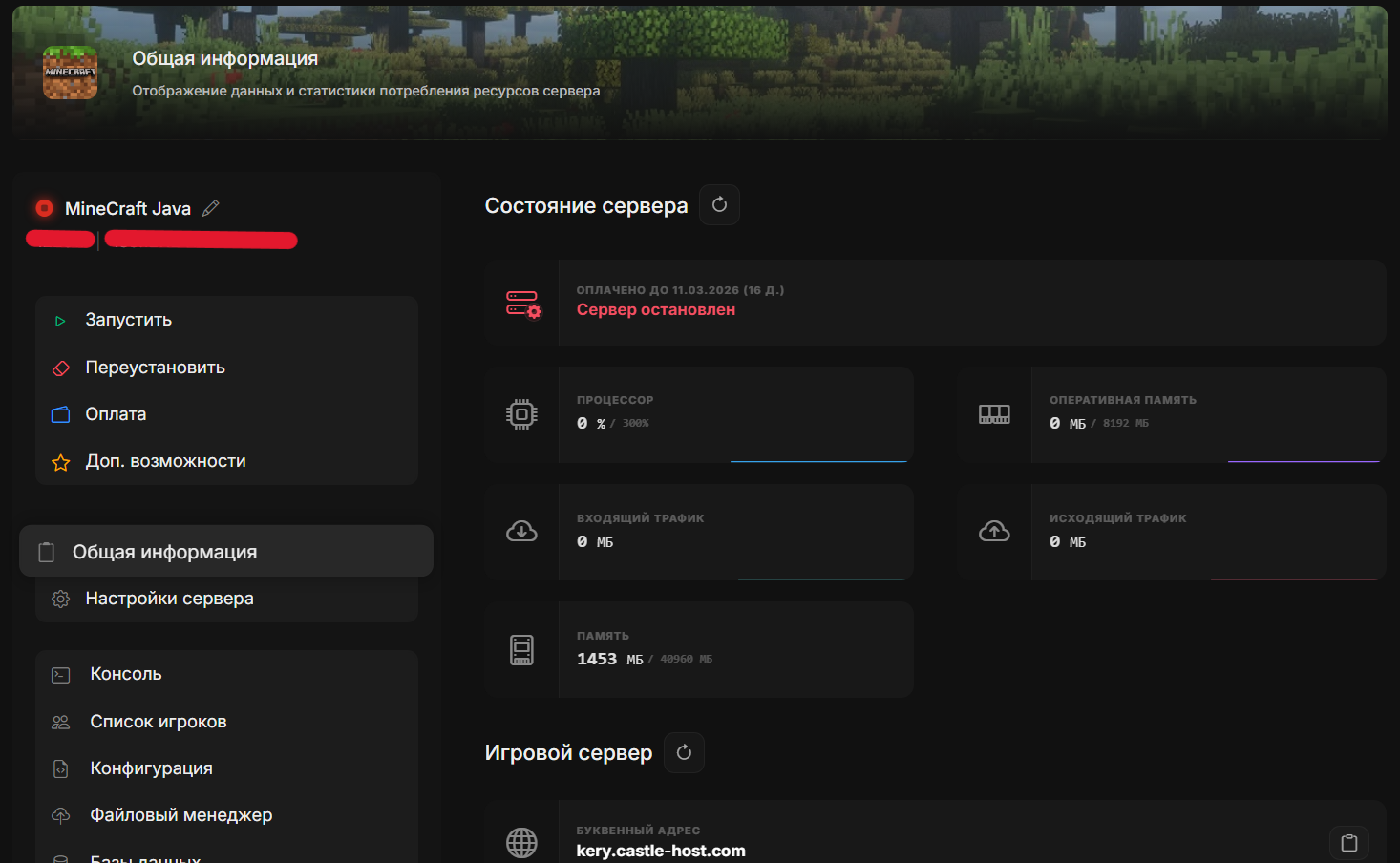Open the Оплата payment page
The height and width of the screenshot is (863, 1400).
(116, 414)
